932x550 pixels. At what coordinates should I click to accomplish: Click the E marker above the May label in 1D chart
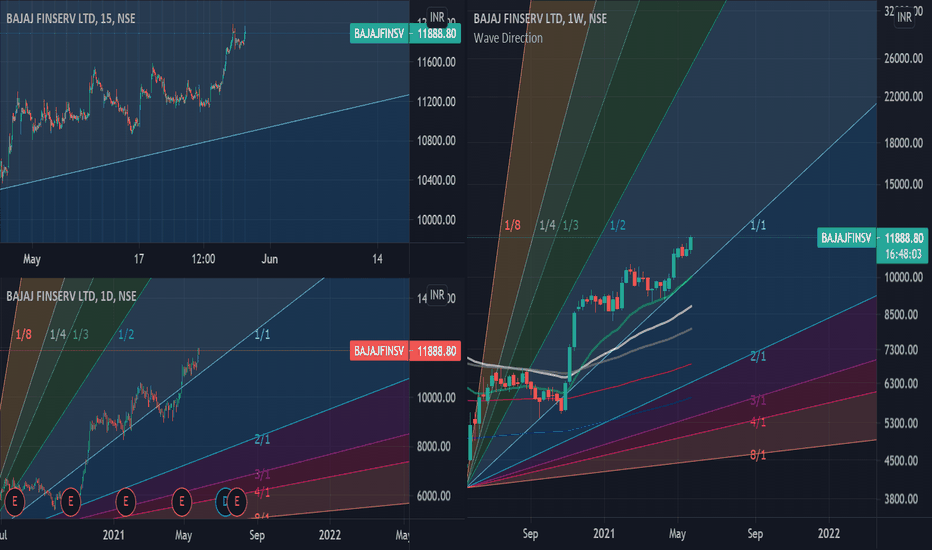pos(181,502)
